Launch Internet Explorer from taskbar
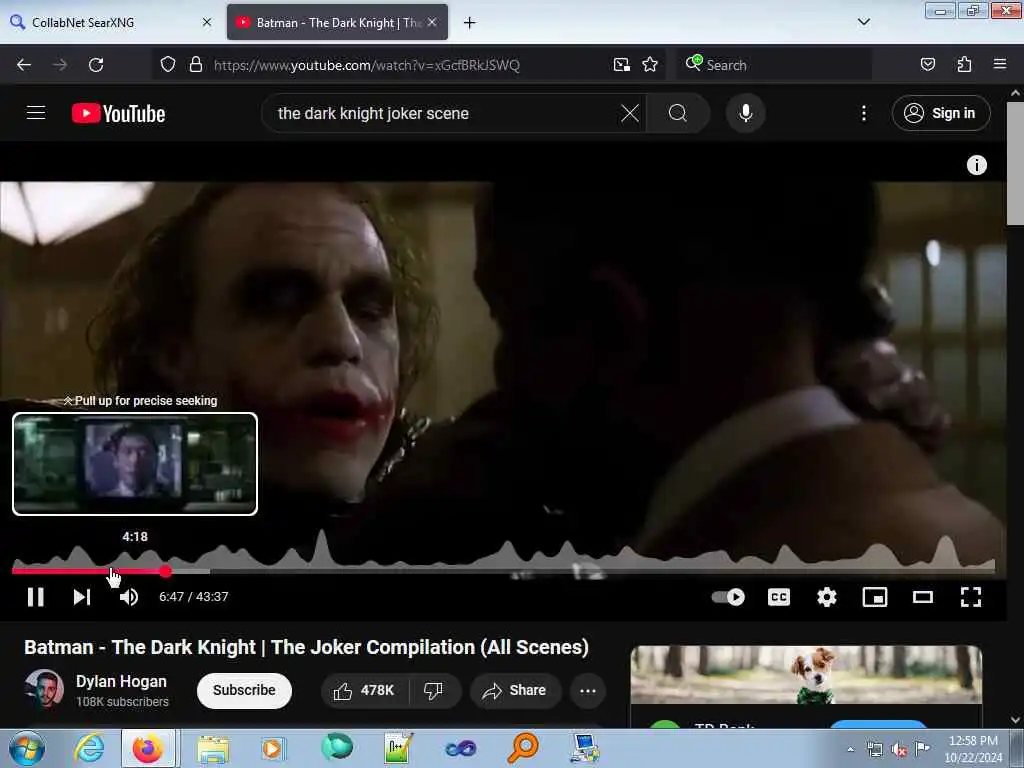Viewport: 1024px width, 768px height. [89, 748]
